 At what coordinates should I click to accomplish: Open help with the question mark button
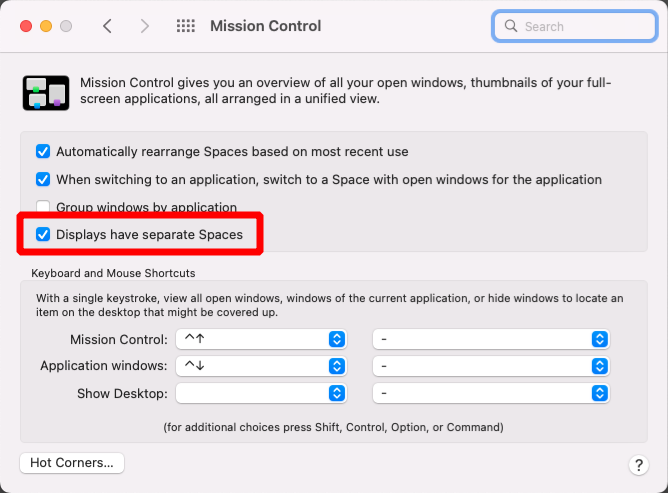point(639,464)
